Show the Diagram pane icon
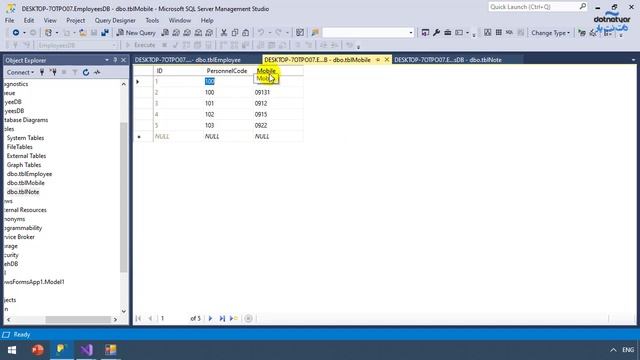This screenshot has width=640, height=360. point(487,33)
